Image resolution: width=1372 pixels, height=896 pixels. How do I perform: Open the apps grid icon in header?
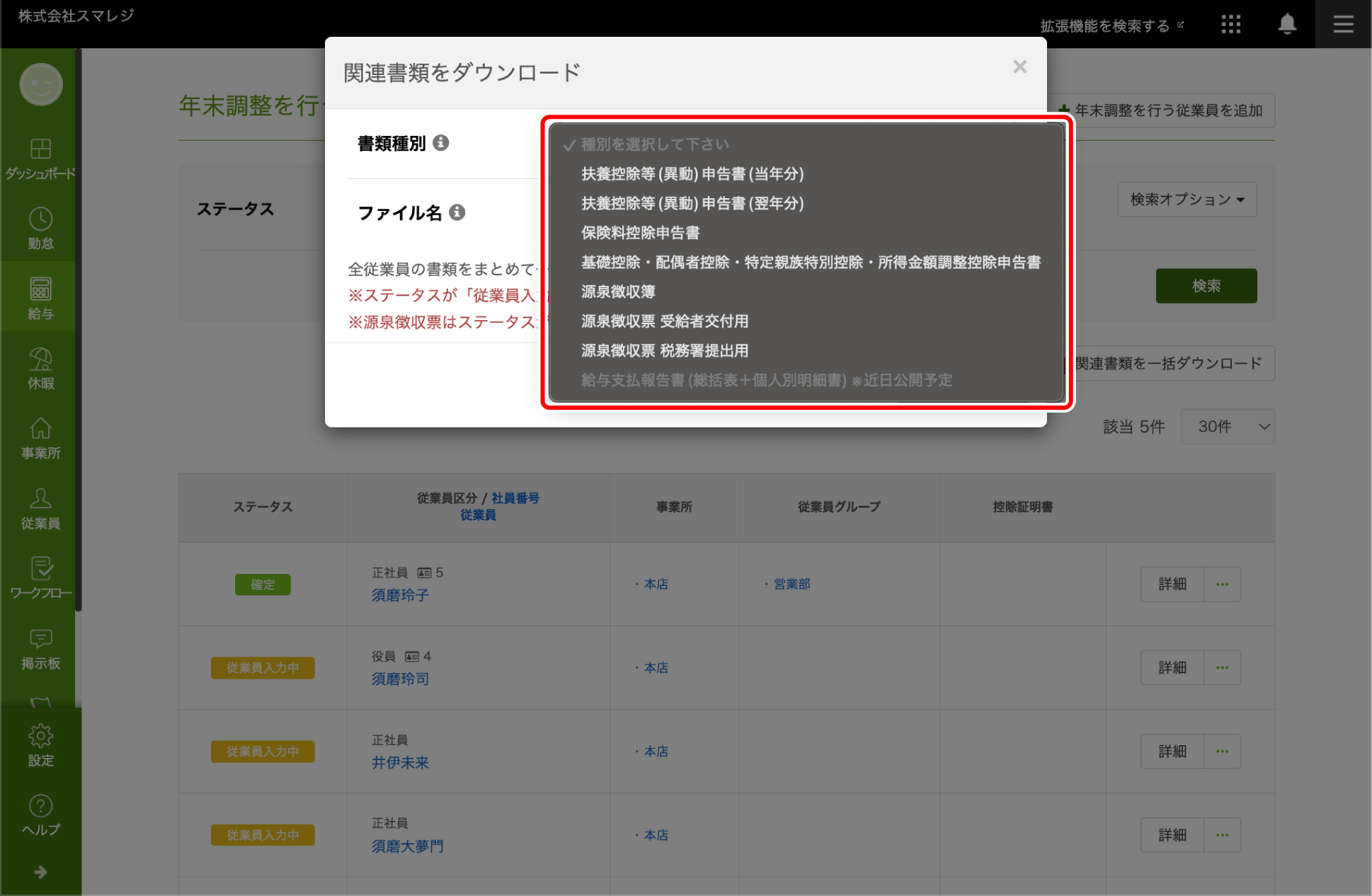[1230, 23]
